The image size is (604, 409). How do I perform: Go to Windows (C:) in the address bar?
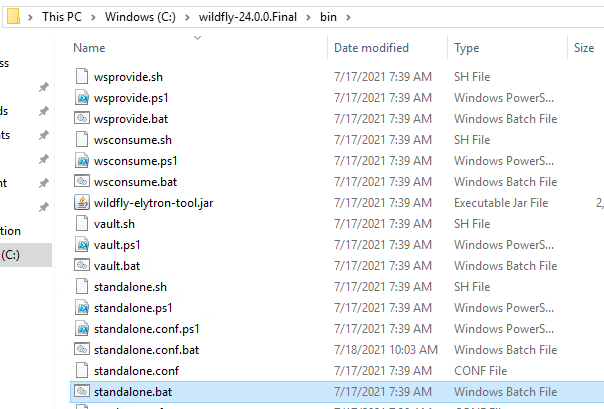[x=140, y=17]
